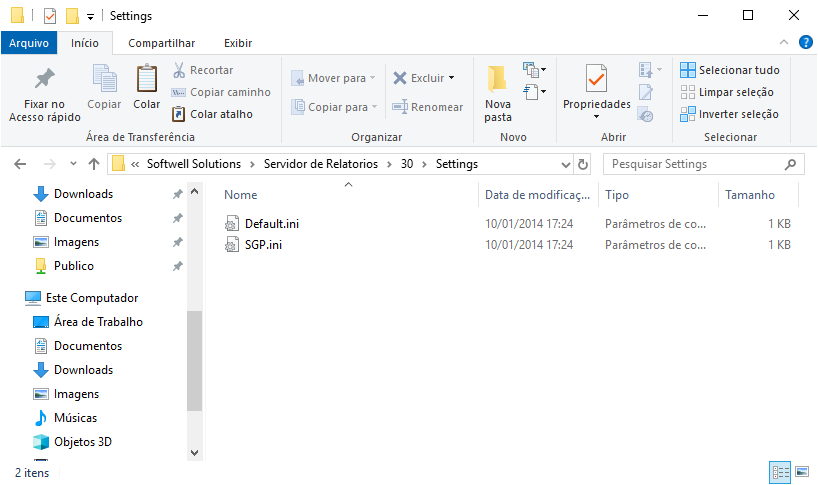Click the Colar clipboard icon

(147, 79)
